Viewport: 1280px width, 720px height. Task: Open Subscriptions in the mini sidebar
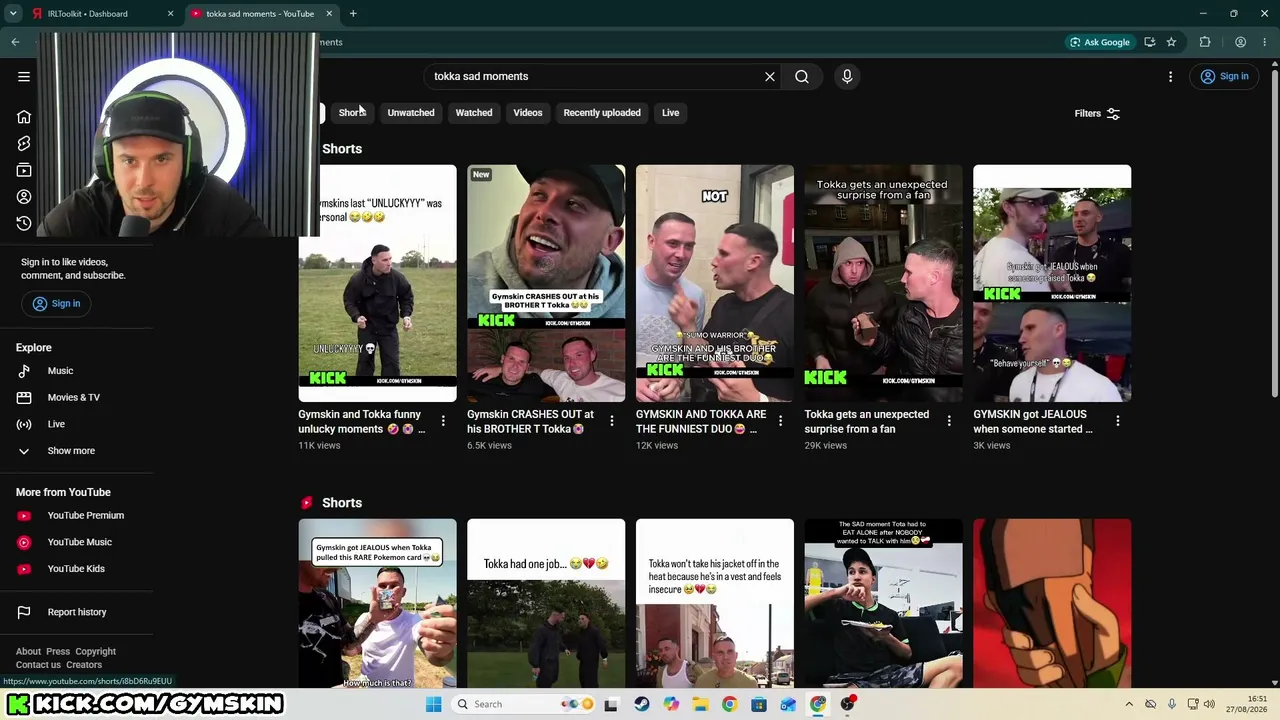pyautogui.click(x=24, y=170)
